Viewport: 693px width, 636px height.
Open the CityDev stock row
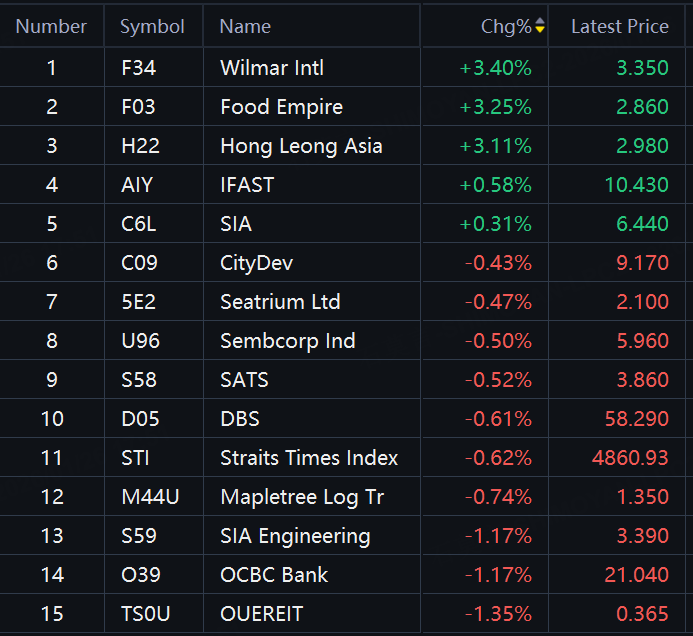pos(256,263)
